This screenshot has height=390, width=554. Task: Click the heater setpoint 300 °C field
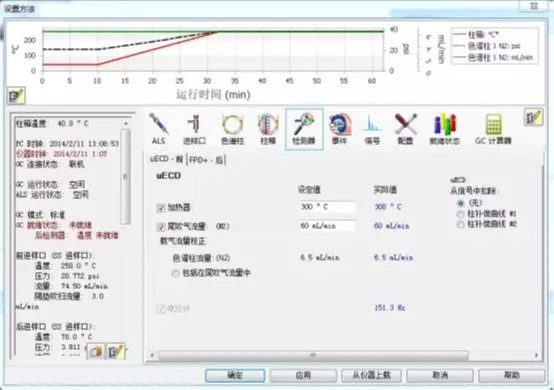point(327,207)
